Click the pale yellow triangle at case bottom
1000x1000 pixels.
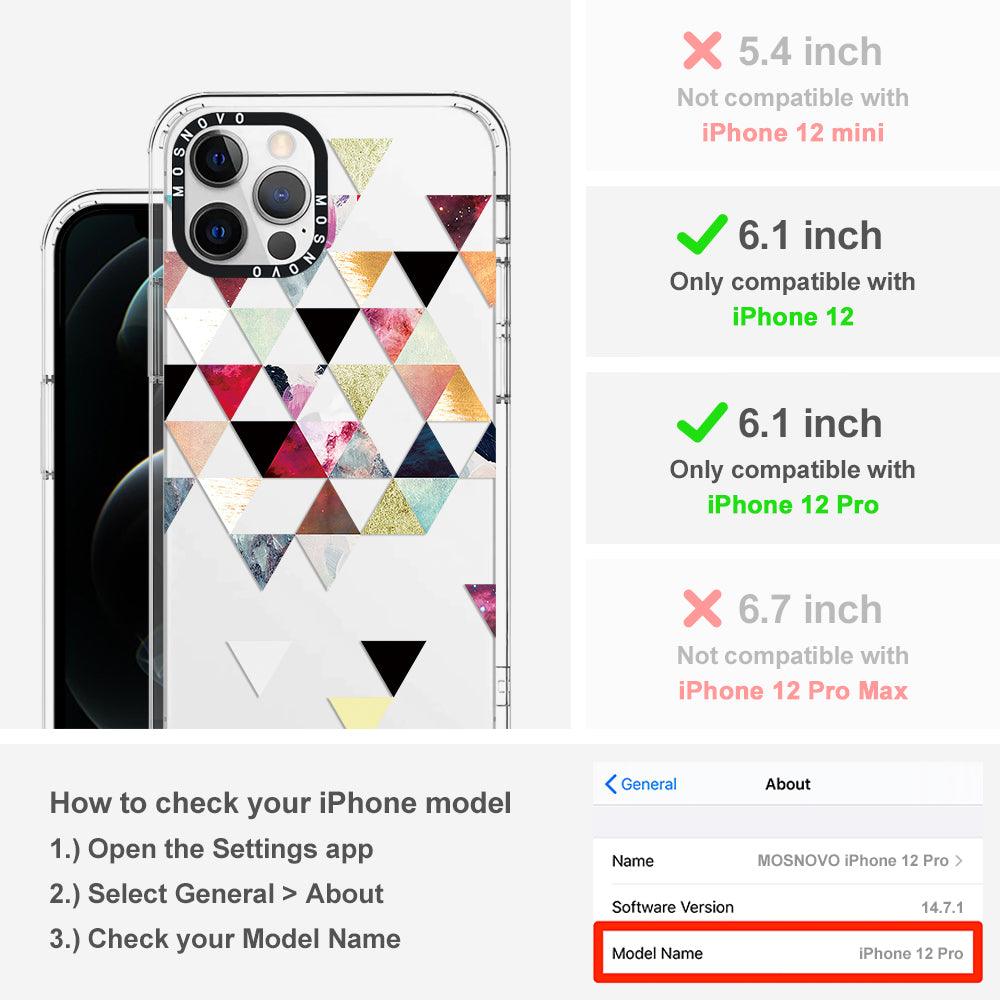[360, 712]
